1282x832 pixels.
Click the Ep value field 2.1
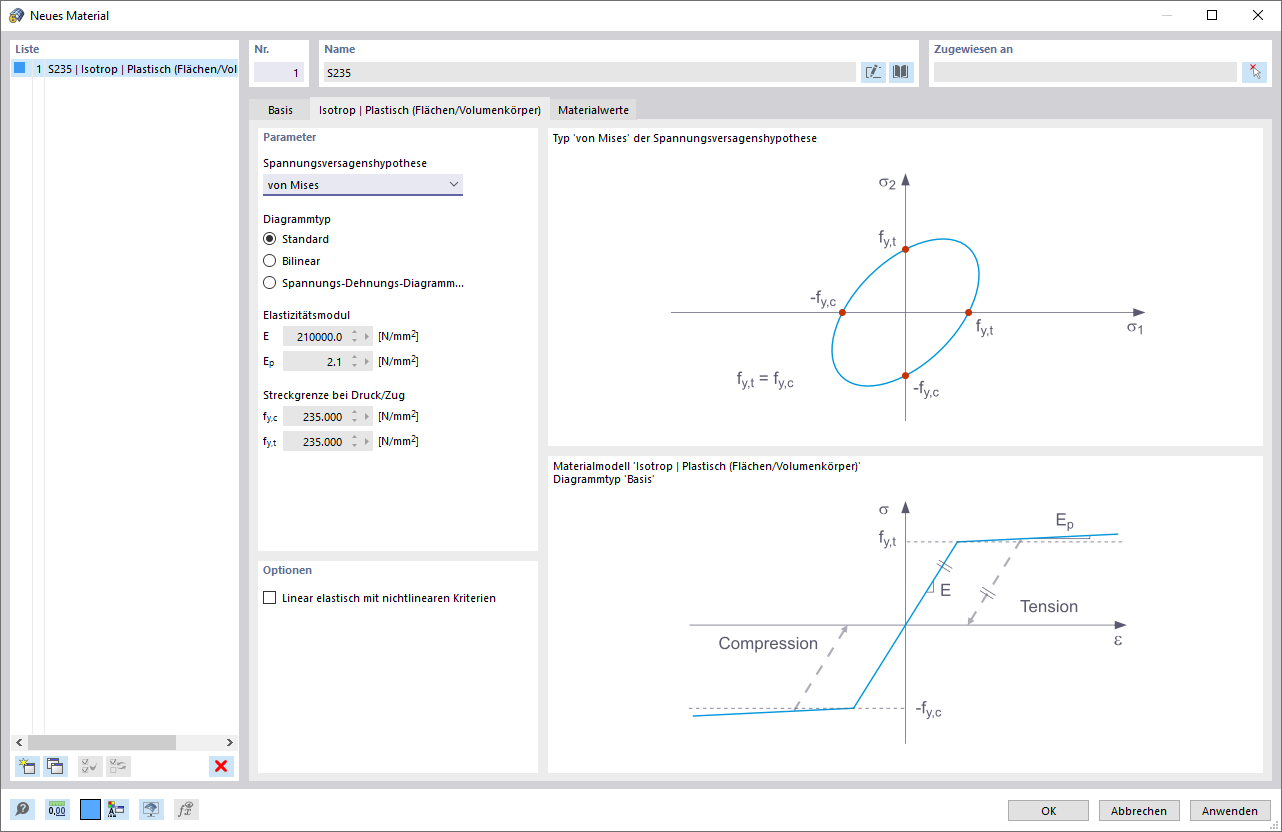click(315, 362)
